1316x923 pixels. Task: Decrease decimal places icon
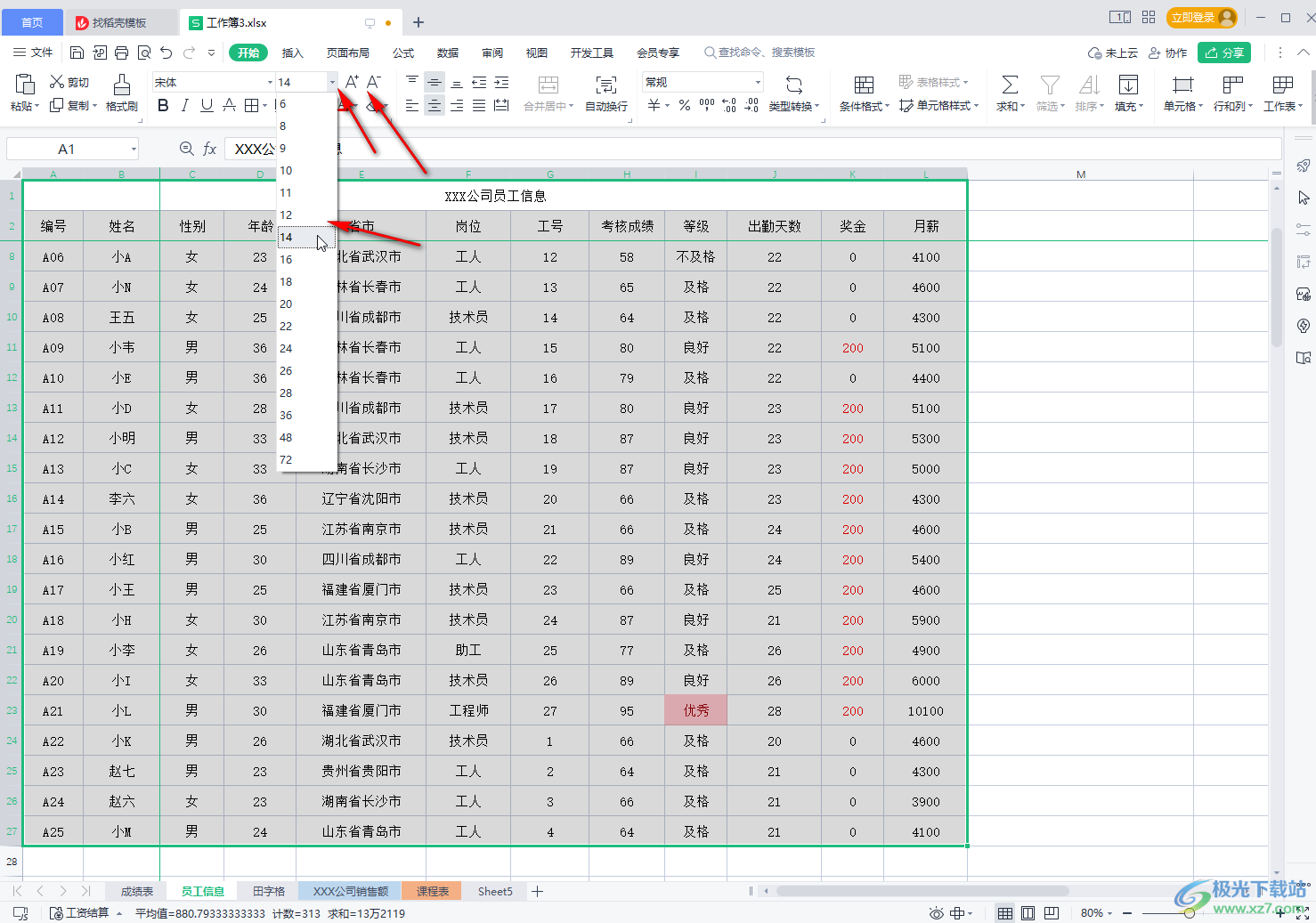coord(751,105)
